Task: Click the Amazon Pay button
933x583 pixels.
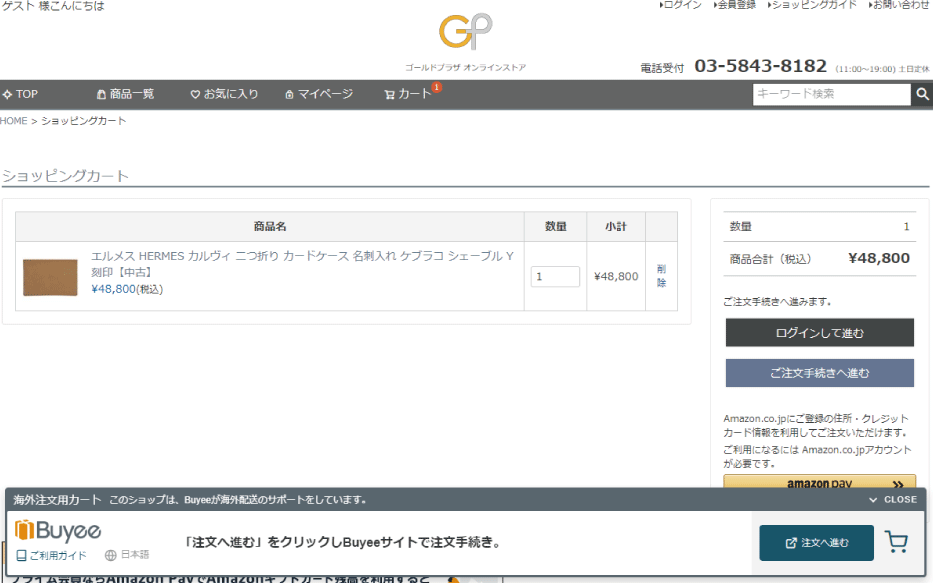Action: pyautogui.click(x=819, y=482)
